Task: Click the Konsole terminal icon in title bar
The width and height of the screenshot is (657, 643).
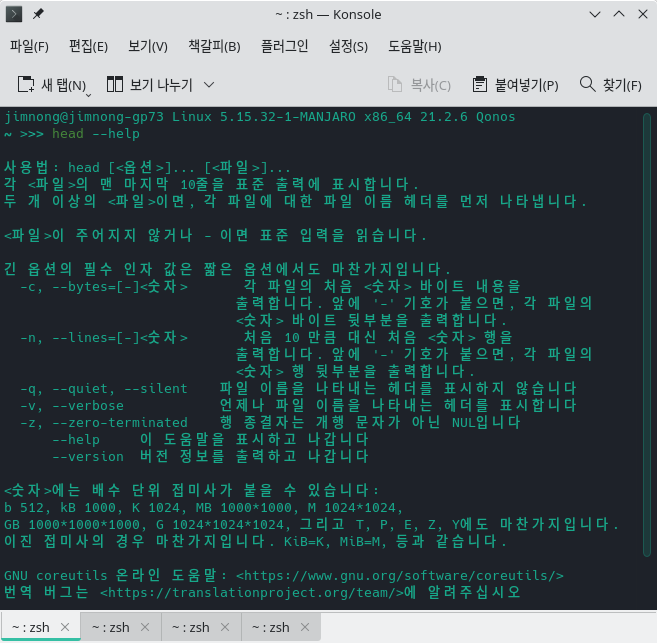Action: 13,14
